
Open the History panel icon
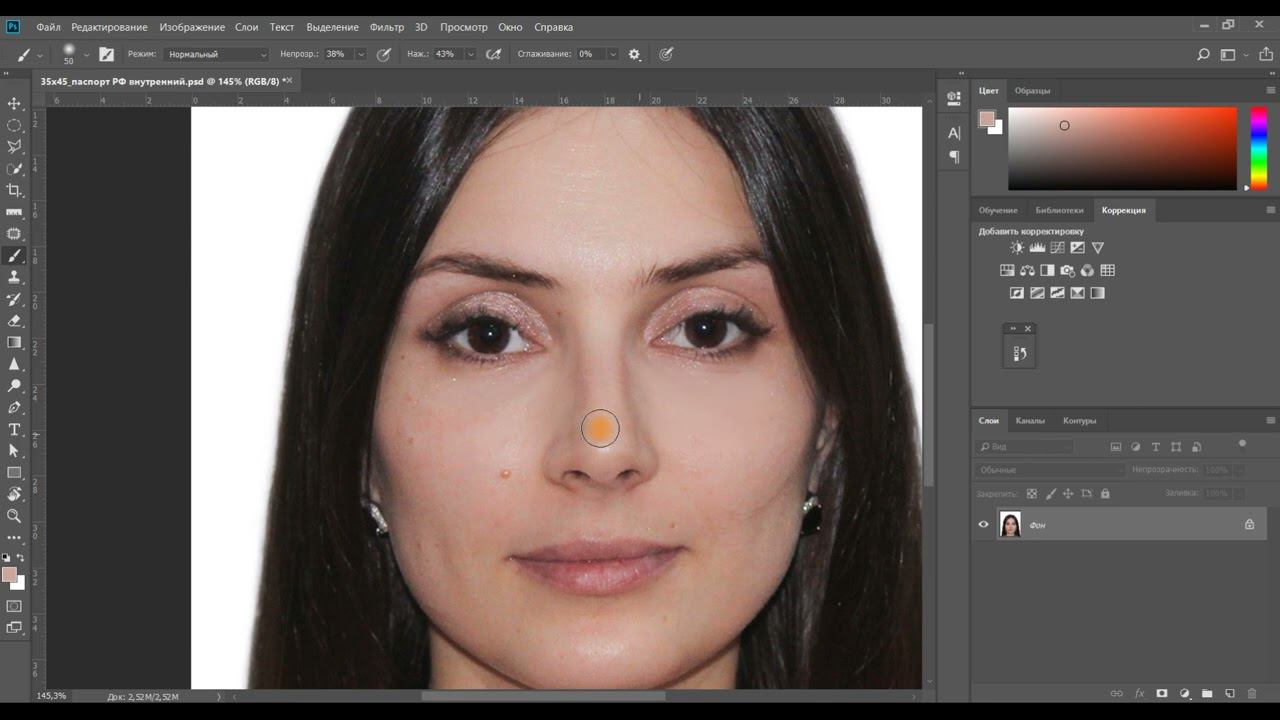tap(1019, 353)
